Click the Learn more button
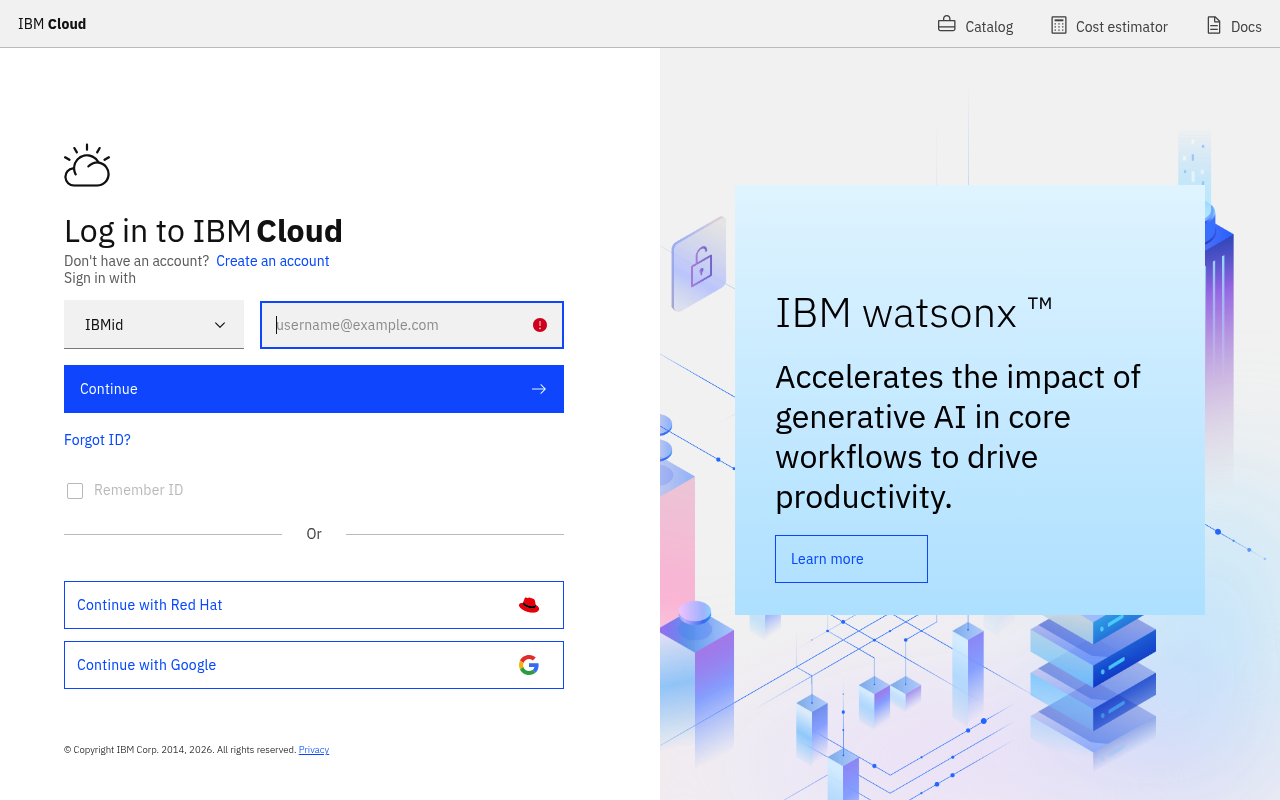Viewport: 1280px width, 800px height. tap(851, 559)
